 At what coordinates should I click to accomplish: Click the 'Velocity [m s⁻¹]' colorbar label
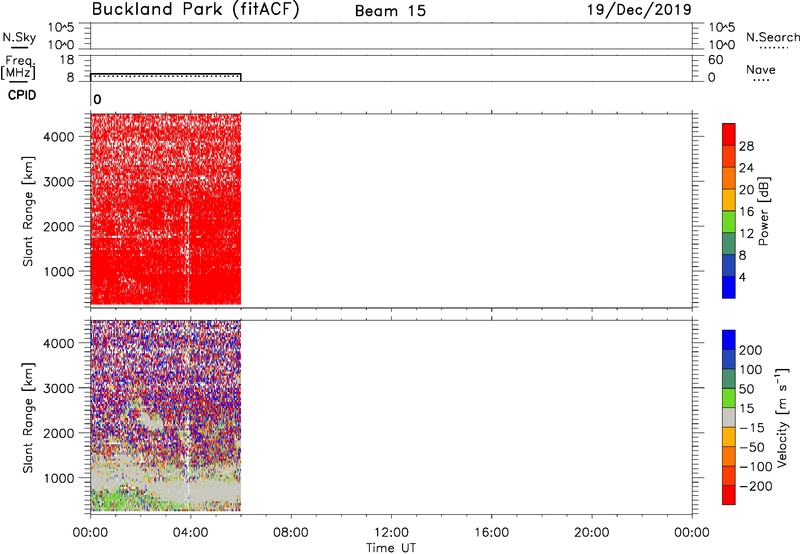(782, 417)
